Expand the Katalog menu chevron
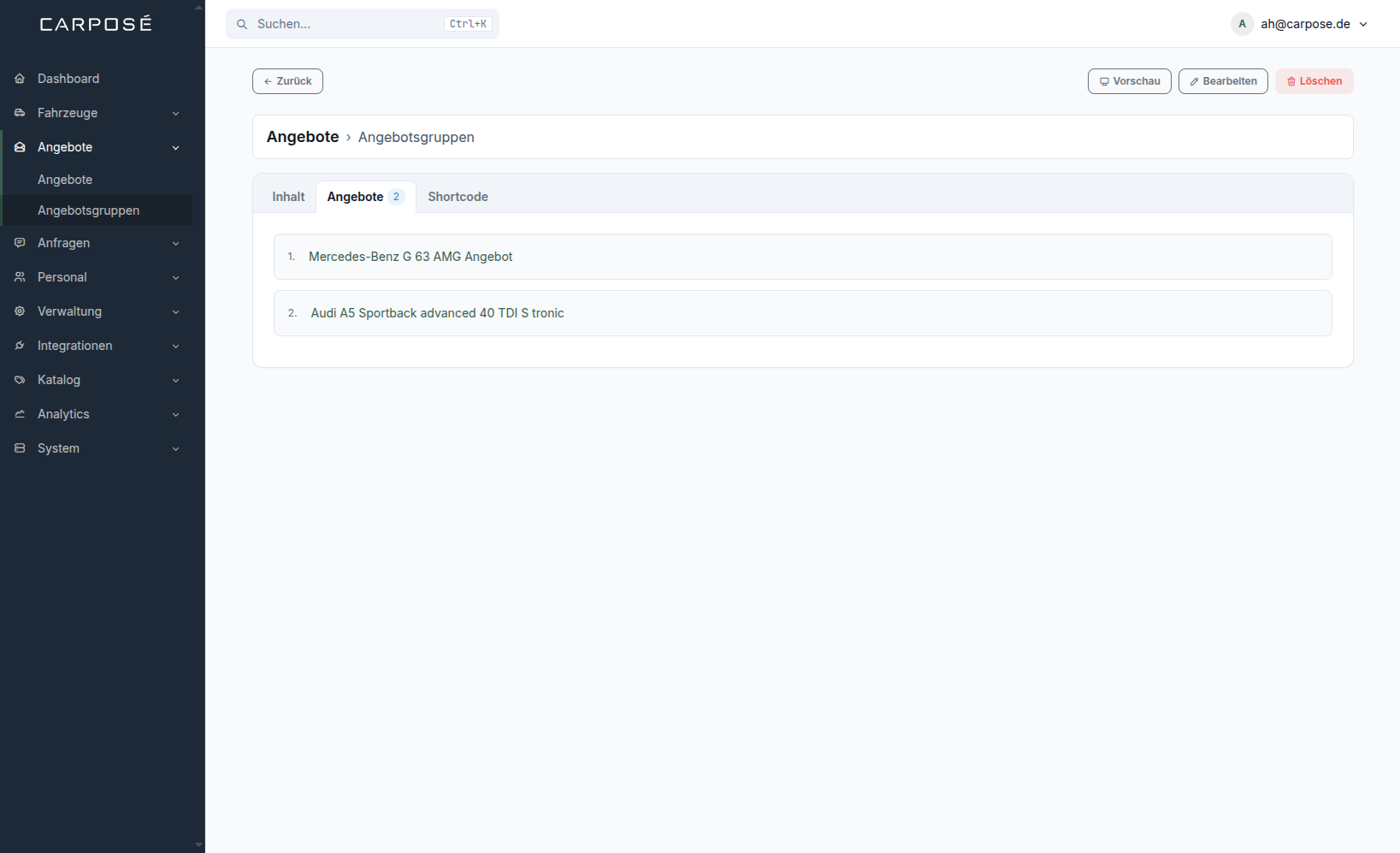 pyautogui.click(x=175, y=380)
